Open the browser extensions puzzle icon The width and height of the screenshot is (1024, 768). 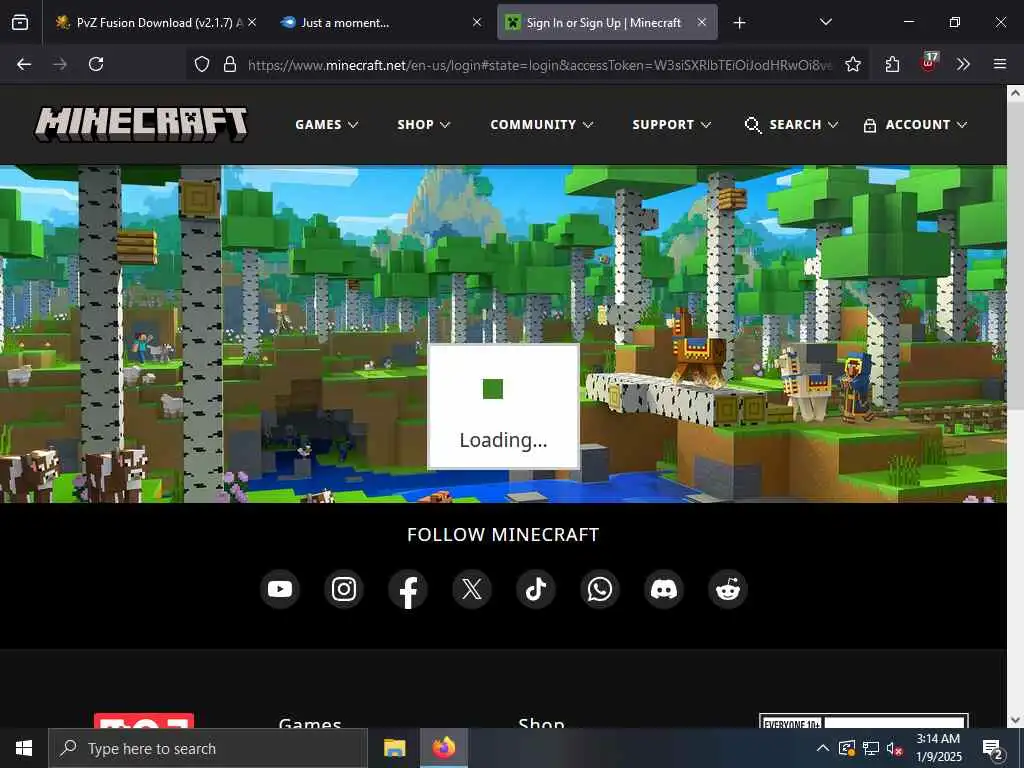[x=892, y=64]
